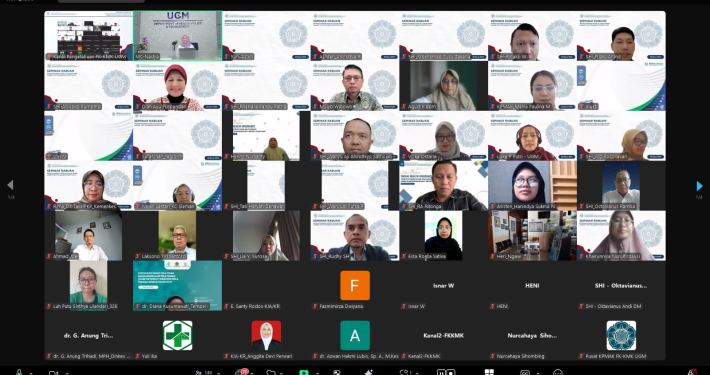Open the Reactions heart icon
This screenshot has width=710, height=375.
(x=271, y=373)
